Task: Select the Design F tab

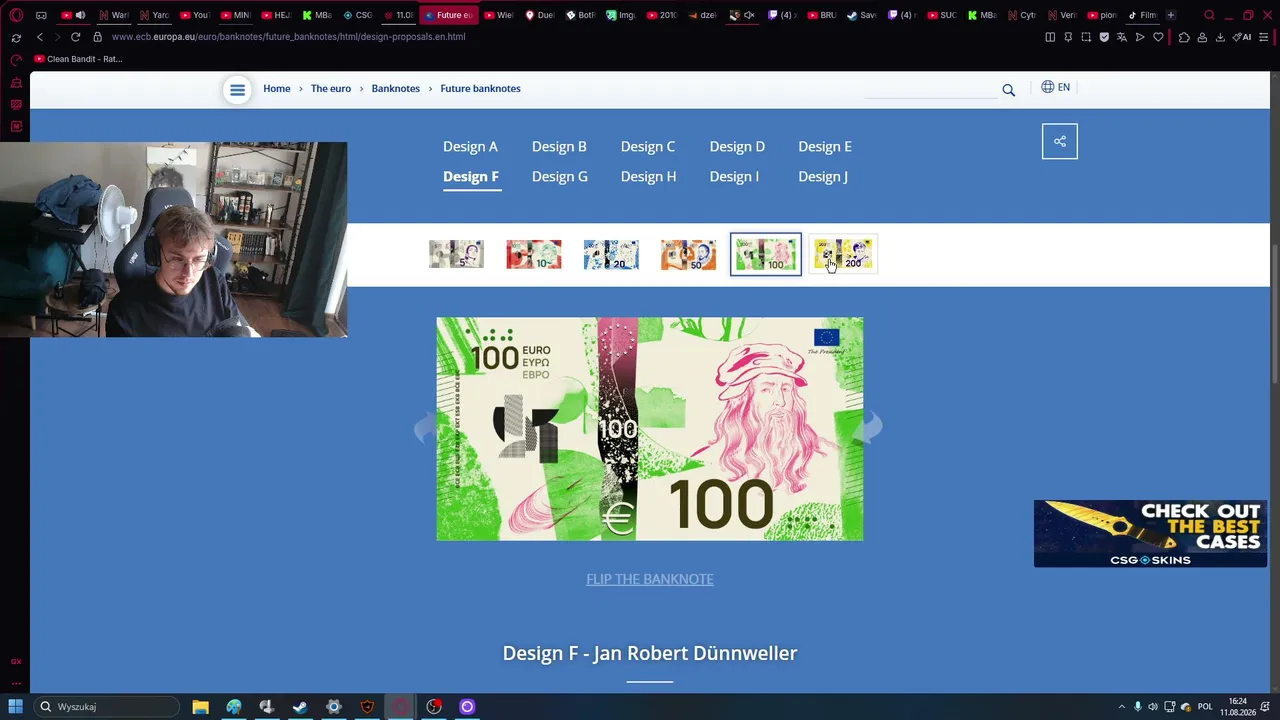Action: click(471, 176)
